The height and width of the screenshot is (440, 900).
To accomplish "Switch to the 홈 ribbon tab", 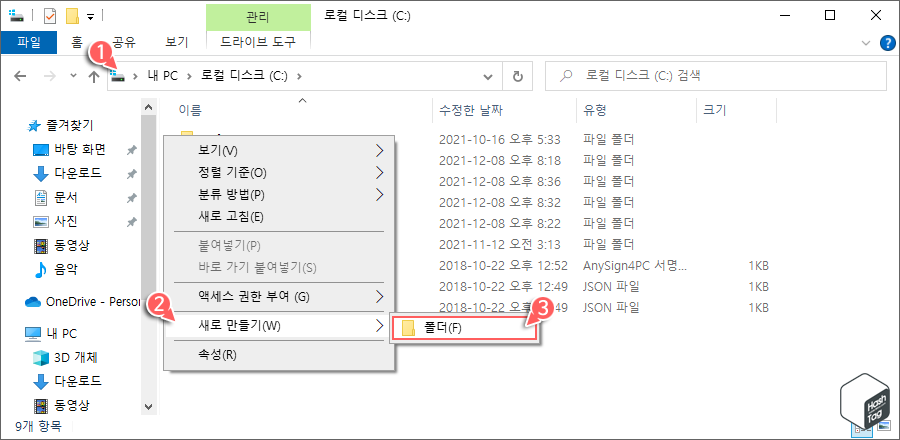I will pyautogui.click(x=77, y=41).
